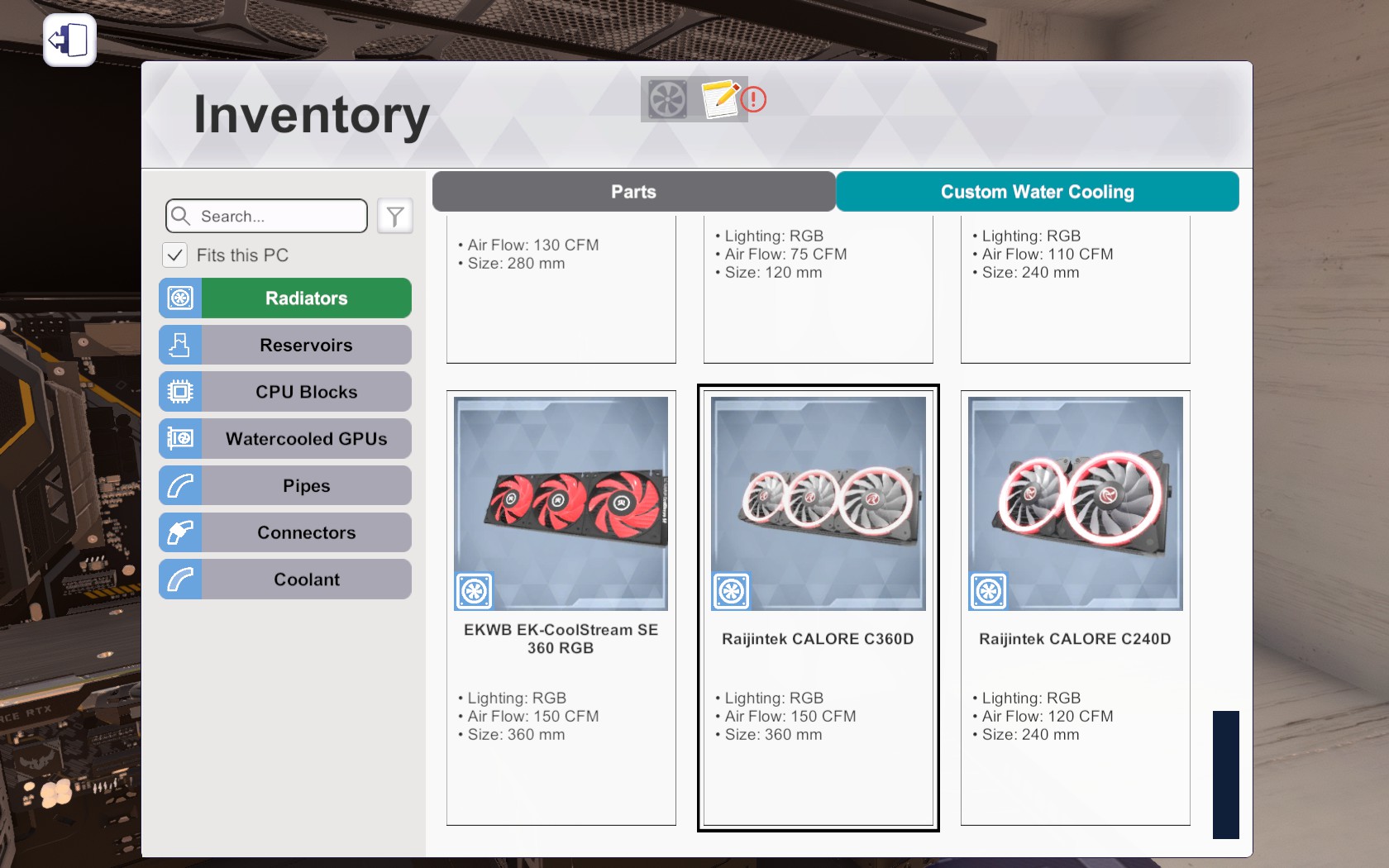This screenshot has height=868, width=1389.
Task: Click 'Air Flow: 150 CFM' on CALORE C360D
Action: pos(790,717)
